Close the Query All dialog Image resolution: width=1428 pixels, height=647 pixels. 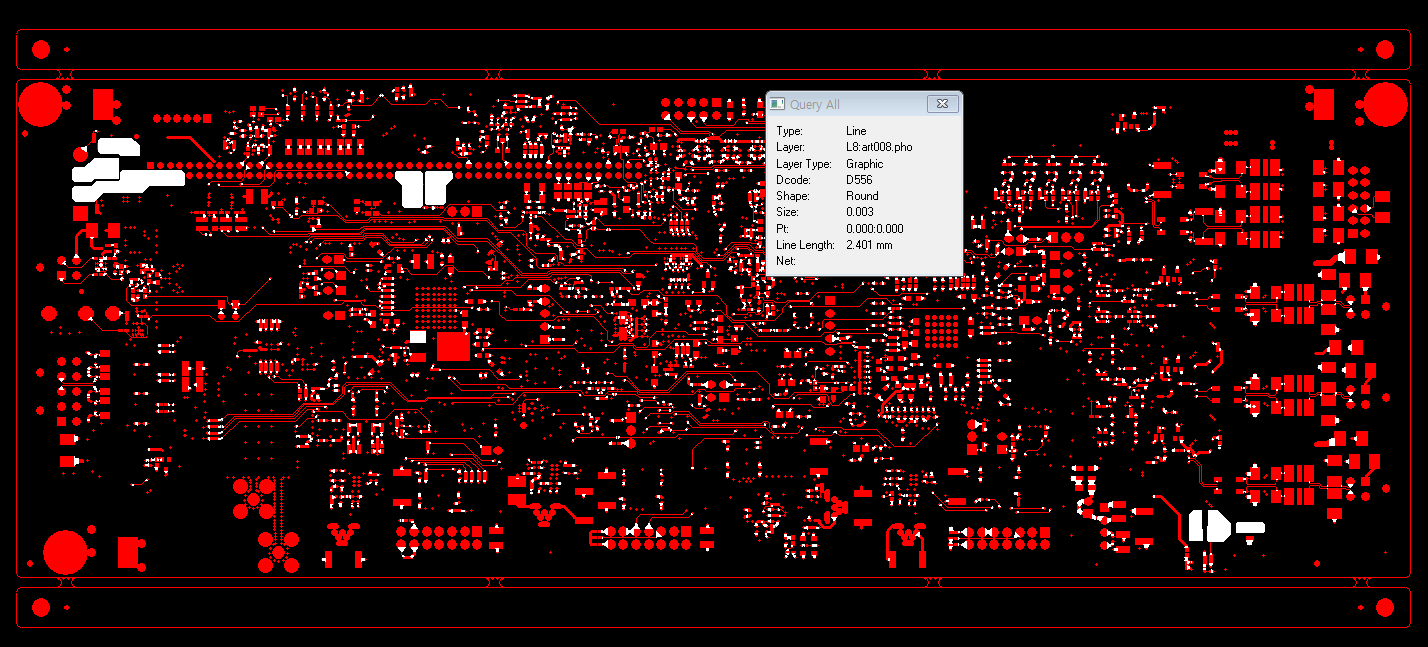[941, 104]
